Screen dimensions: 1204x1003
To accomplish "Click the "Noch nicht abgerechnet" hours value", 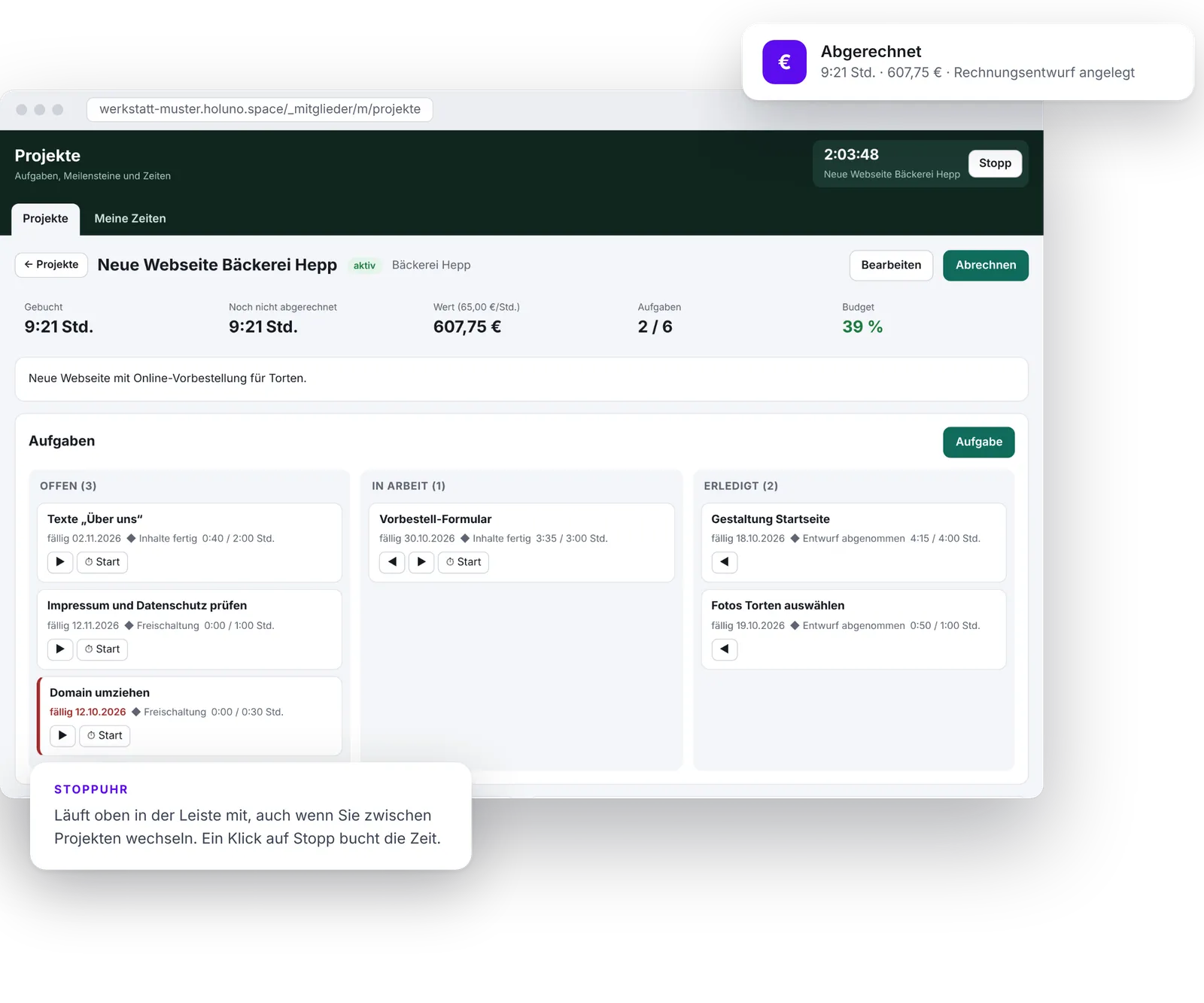I will (x=263, y=327).
